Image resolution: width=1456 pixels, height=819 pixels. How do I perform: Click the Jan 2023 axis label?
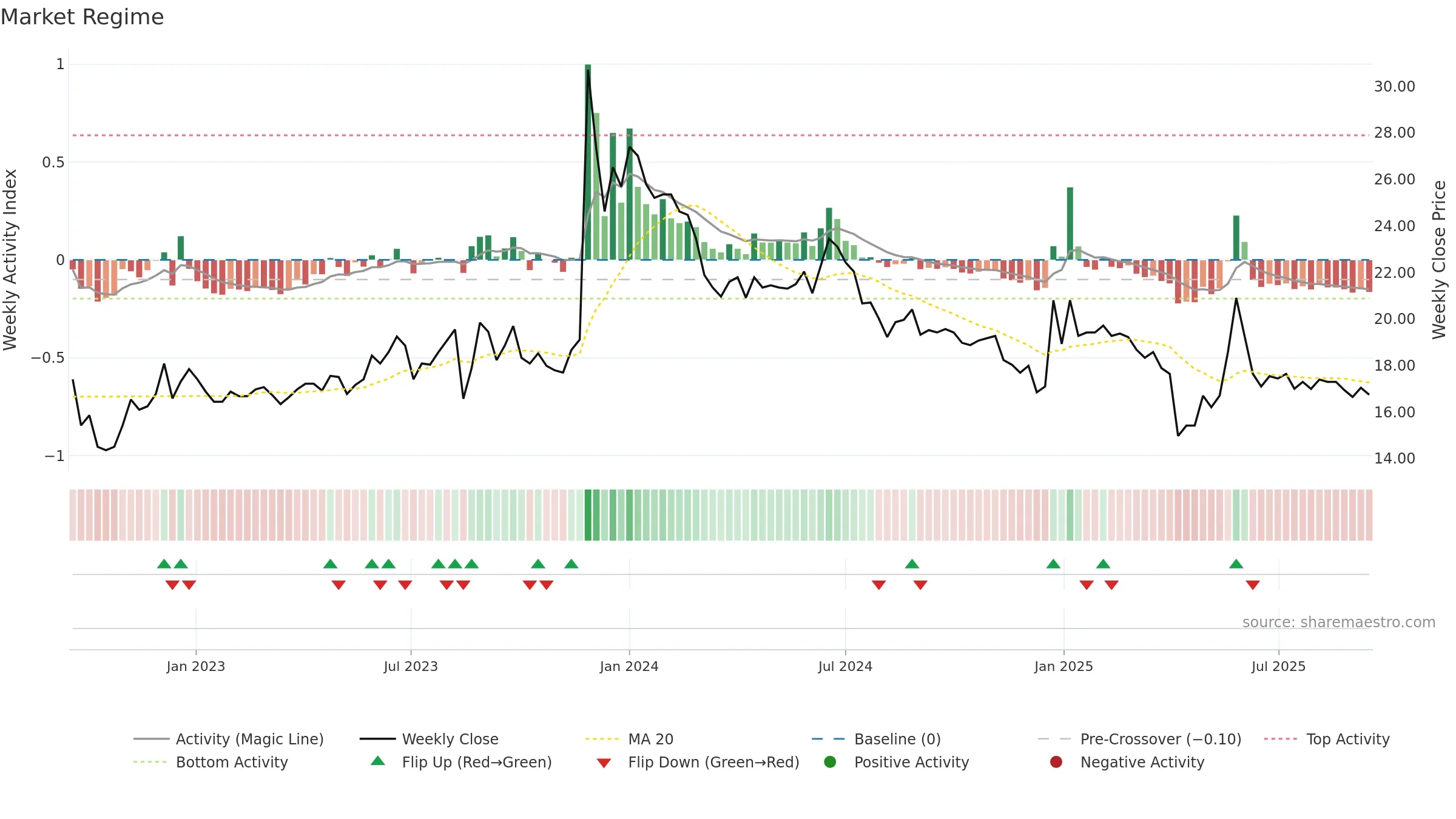tap(196, 666)
